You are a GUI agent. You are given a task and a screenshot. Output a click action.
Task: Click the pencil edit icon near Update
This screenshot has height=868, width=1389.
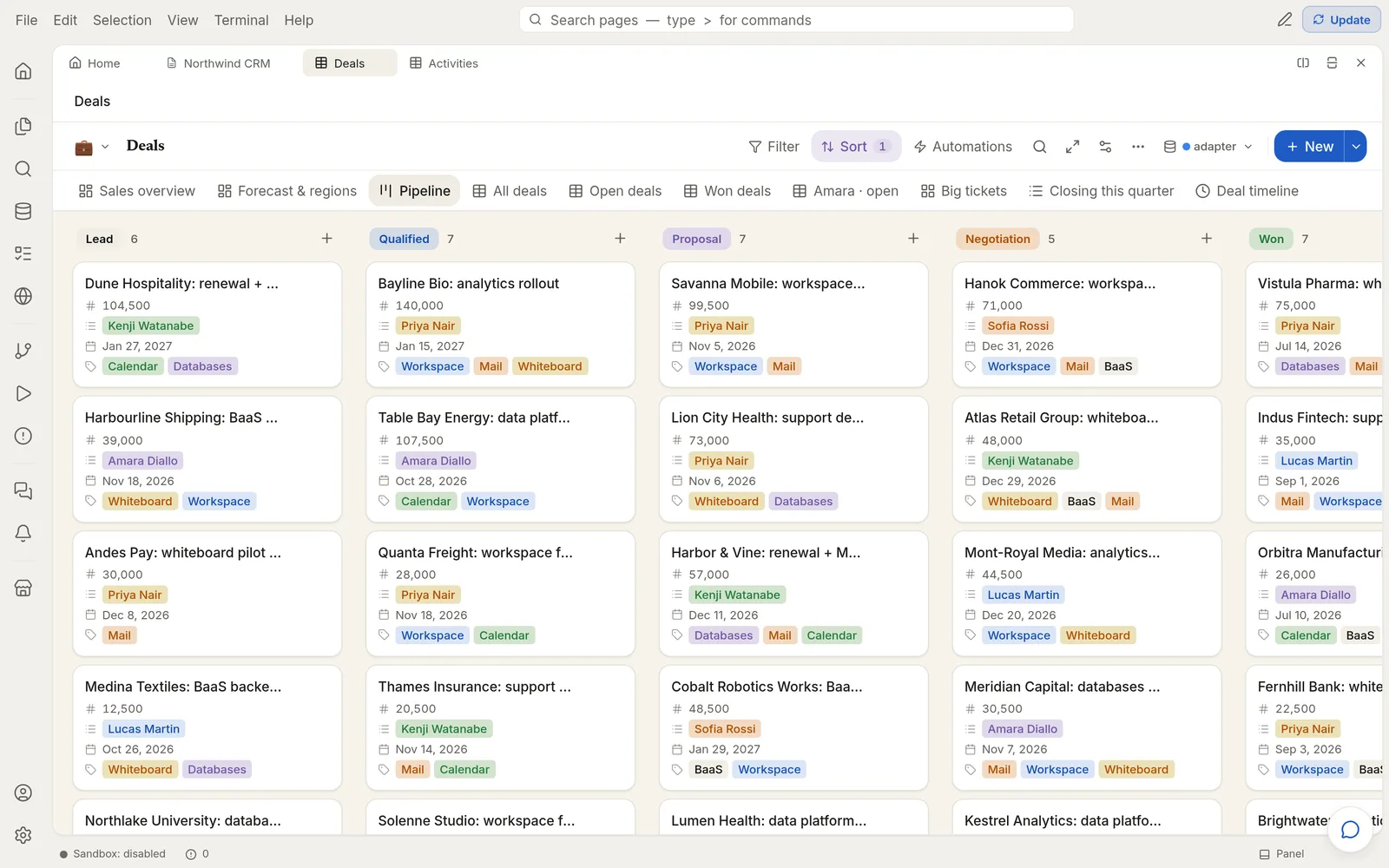pos(1285,19)
